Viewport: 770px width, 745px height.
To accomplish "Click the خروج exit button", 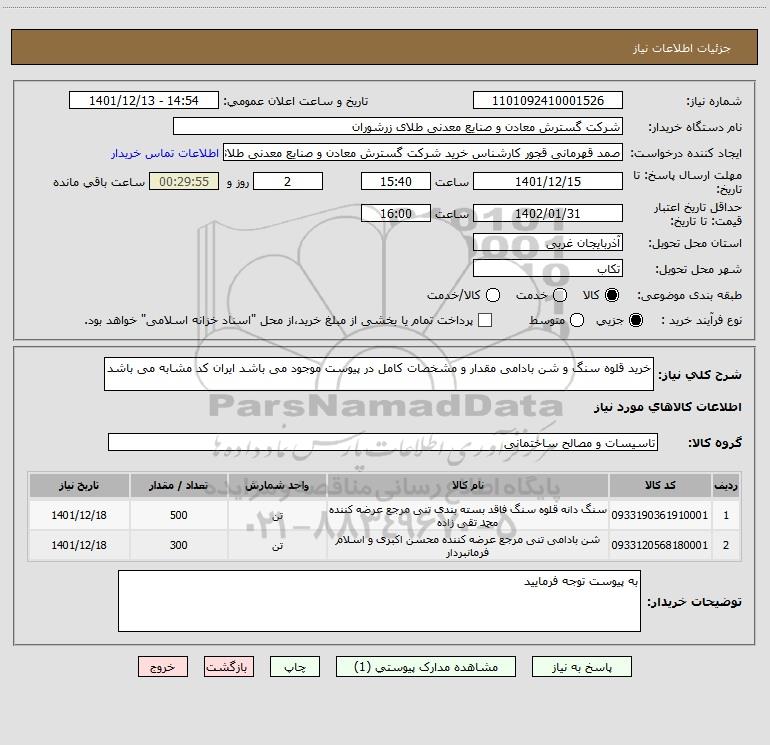I will pos(163,667).
